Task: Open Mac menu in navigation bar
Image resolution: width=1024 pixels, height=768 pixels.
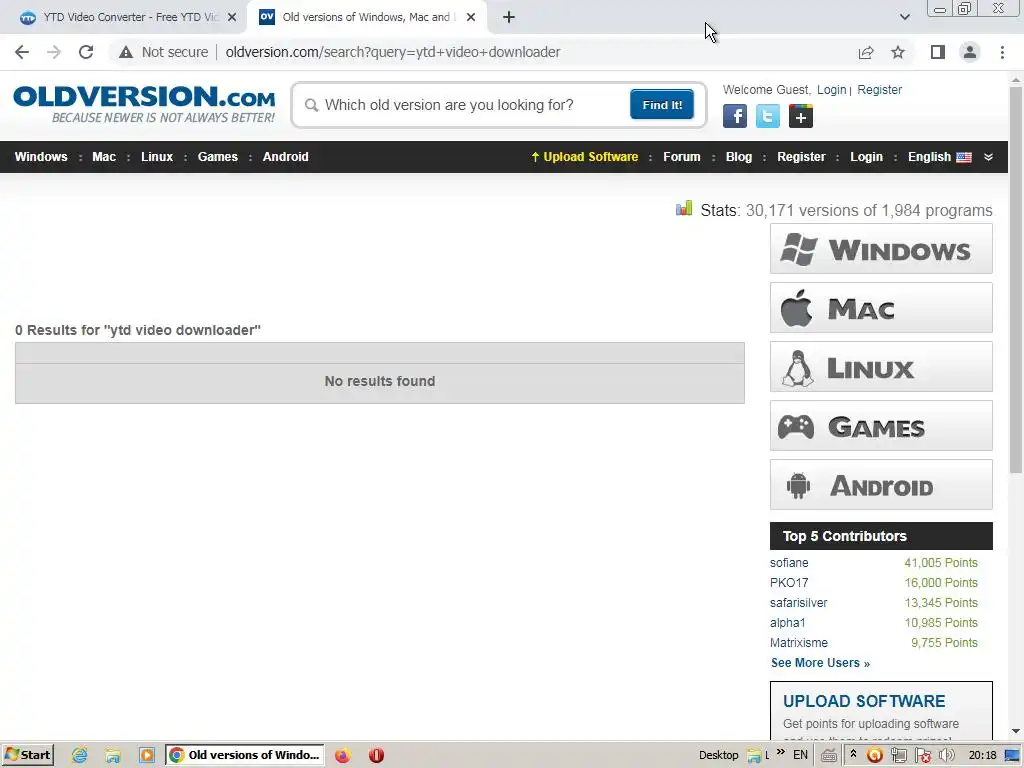Action: (104, 157)
